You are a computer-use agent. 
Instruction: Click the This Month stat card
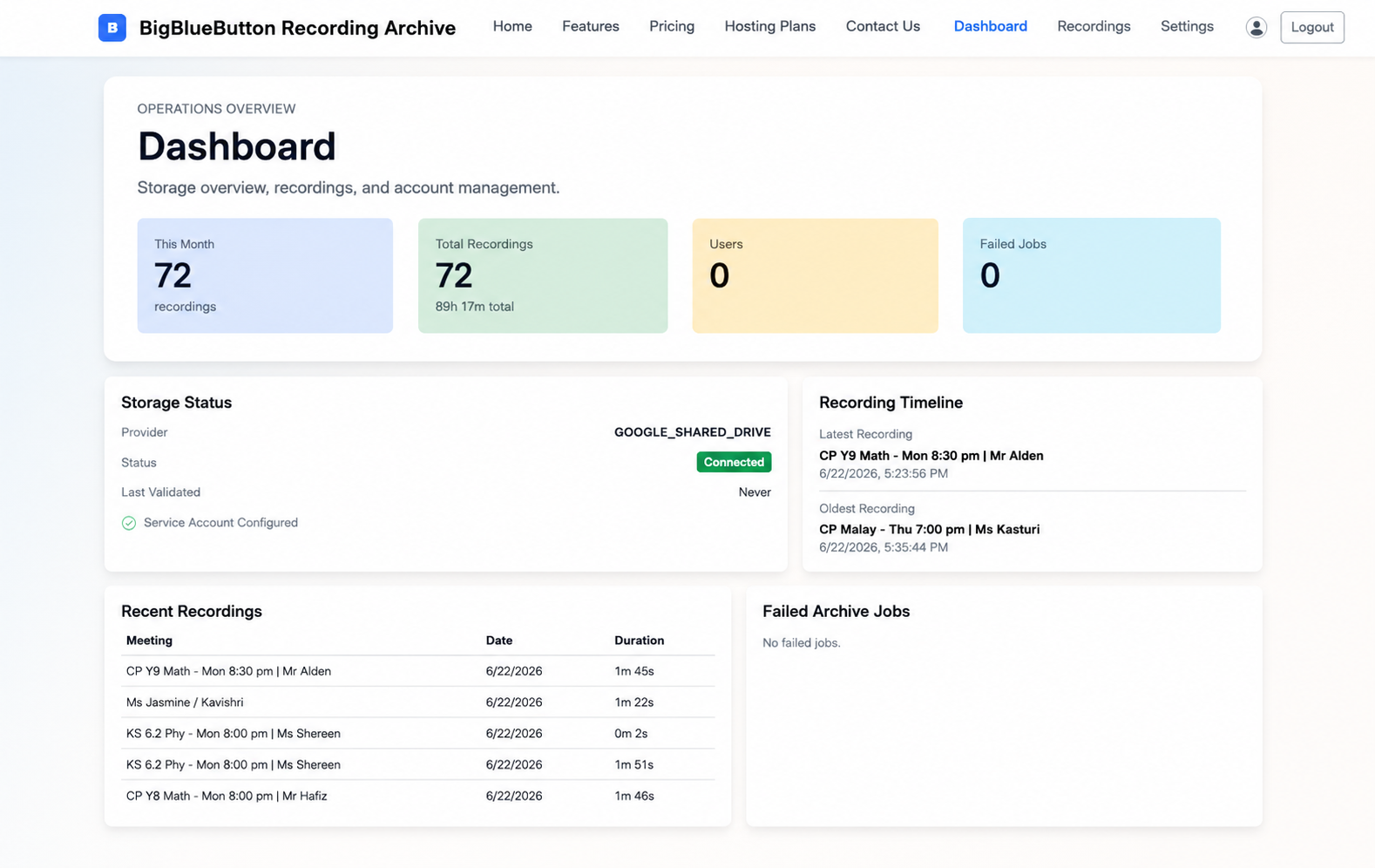(265, 275)
